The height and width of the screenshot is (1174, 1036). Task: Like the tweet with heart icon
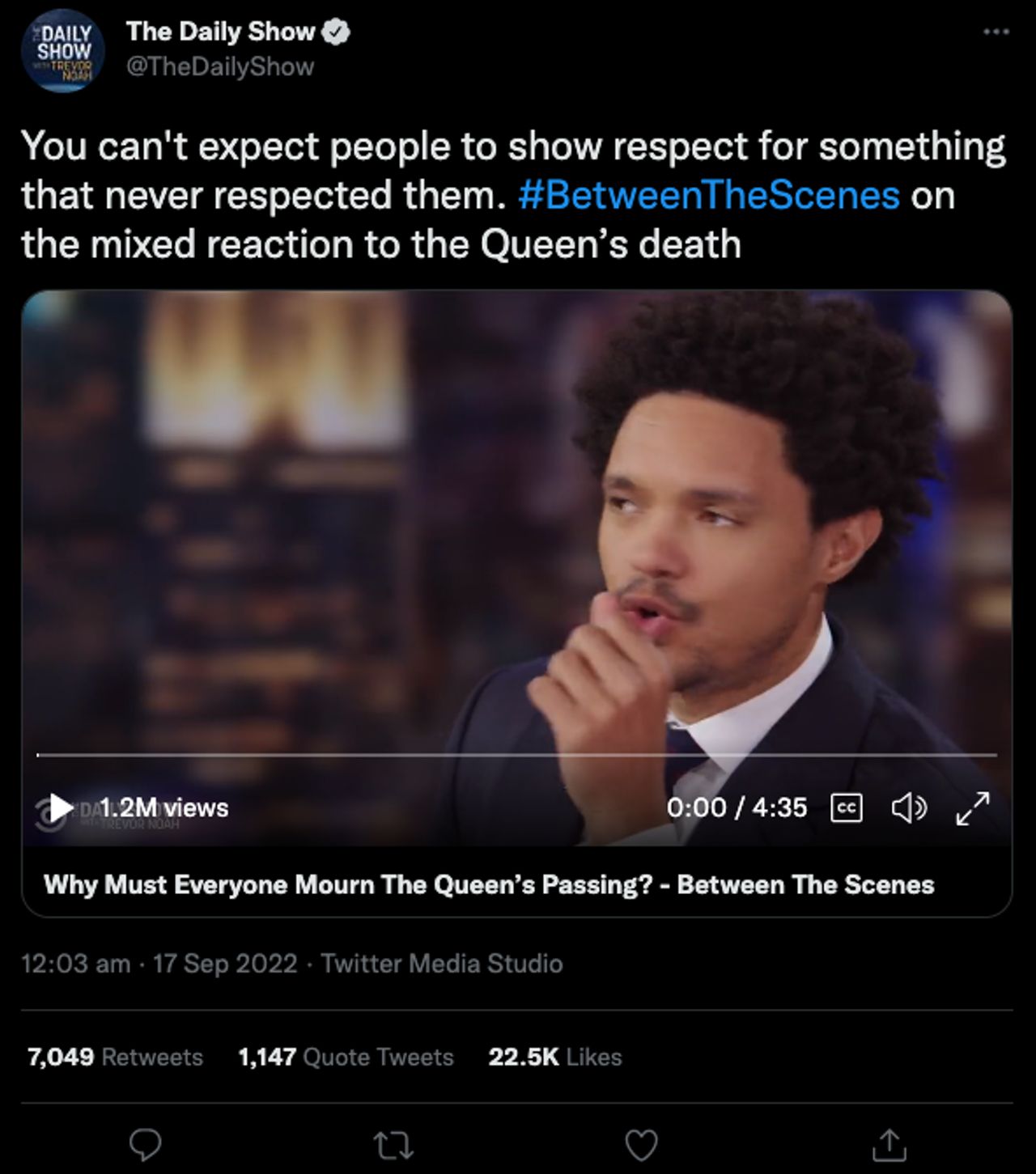tap(643, 1145)
